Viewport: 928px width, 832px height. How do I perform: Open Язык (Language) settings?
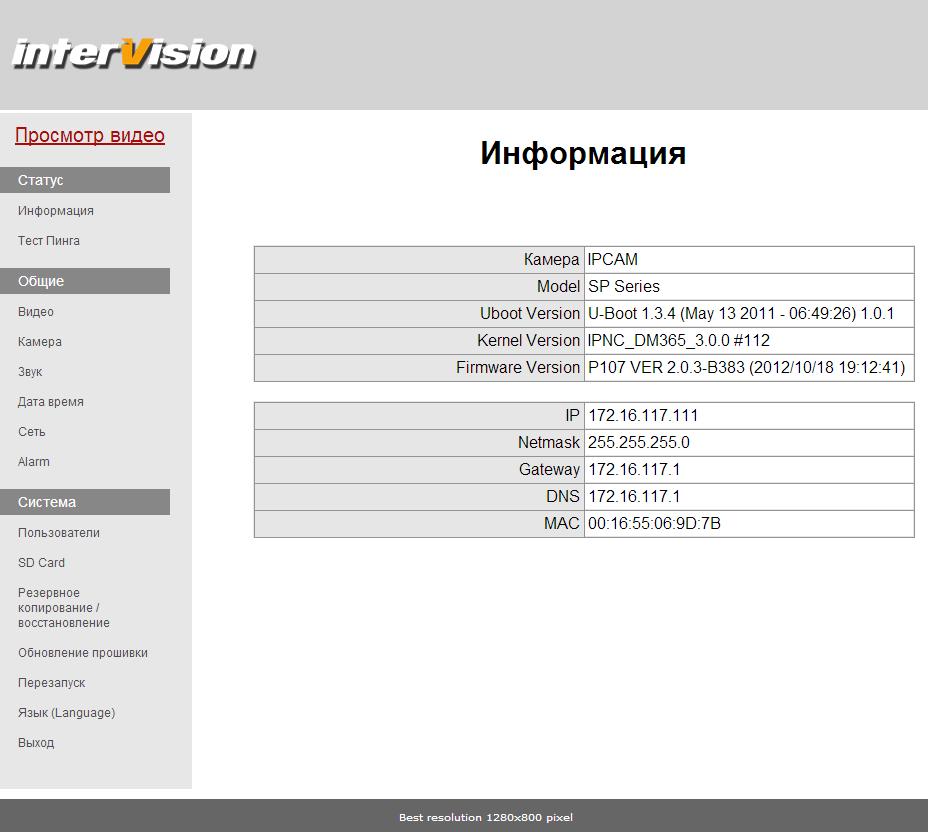[66, 713]
